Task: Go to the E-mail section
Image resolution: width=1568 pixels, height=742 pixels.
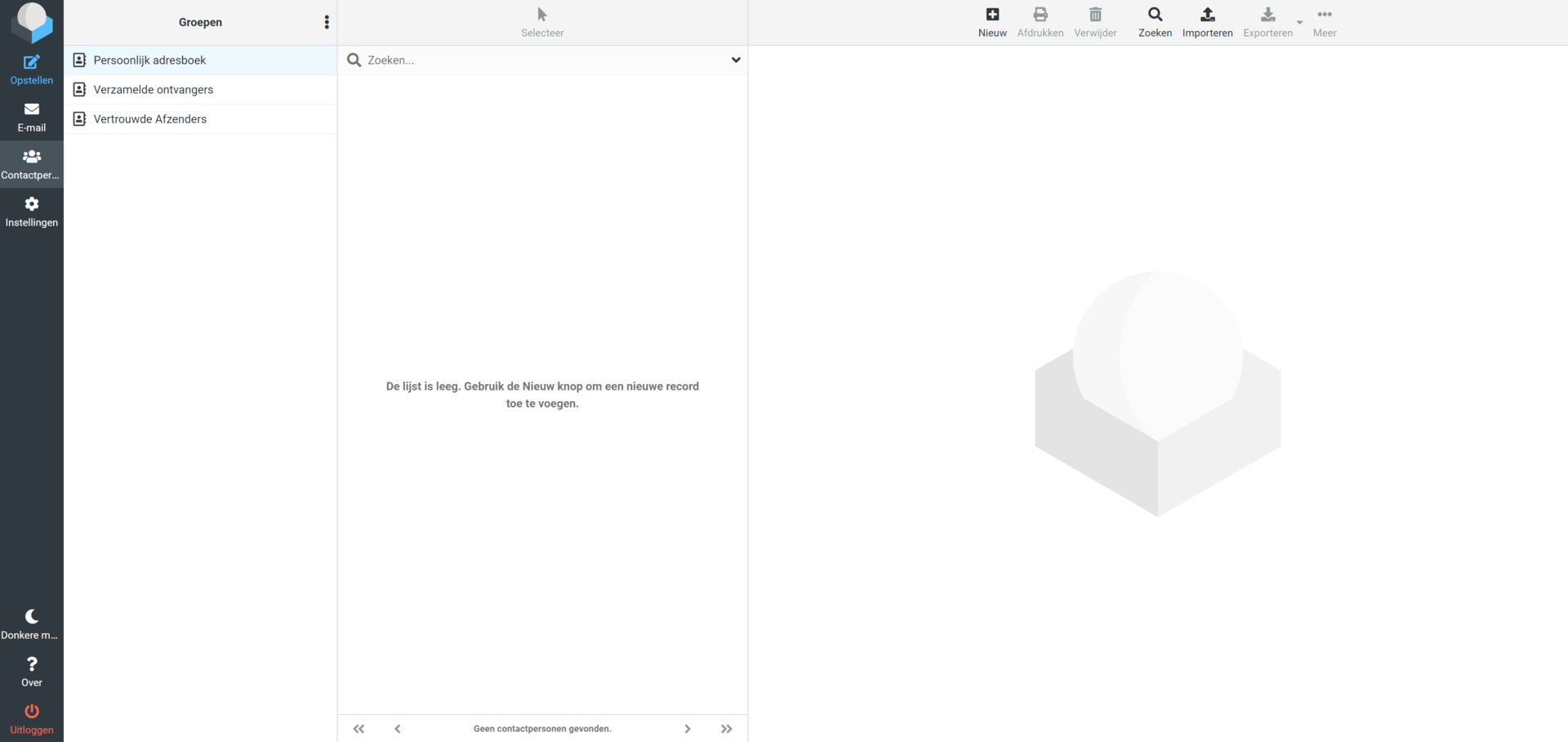Action: (32, 117)
